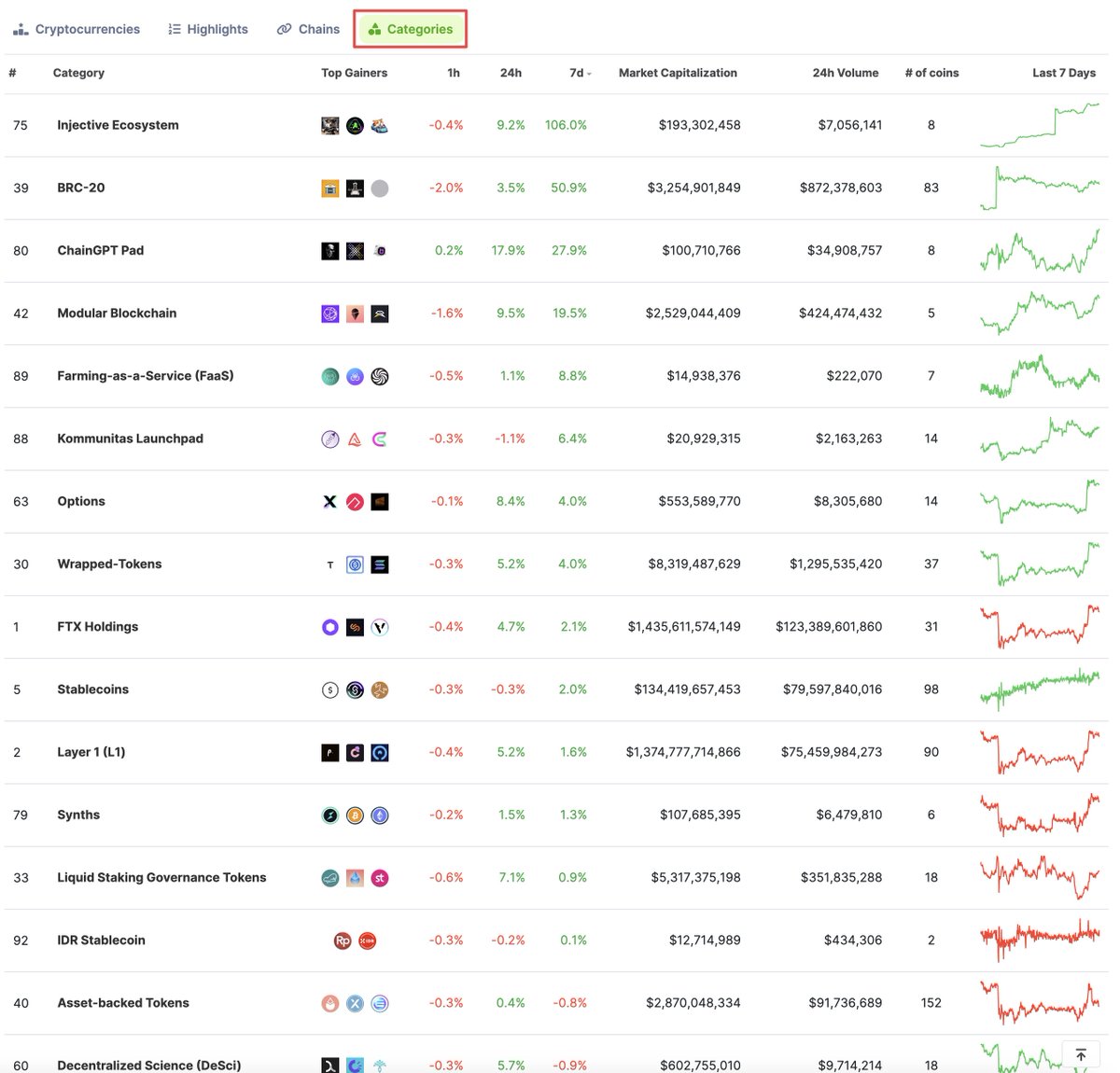
Task: Open Liquid Staking Governance Tokens category
Action: tap(161, 877)
